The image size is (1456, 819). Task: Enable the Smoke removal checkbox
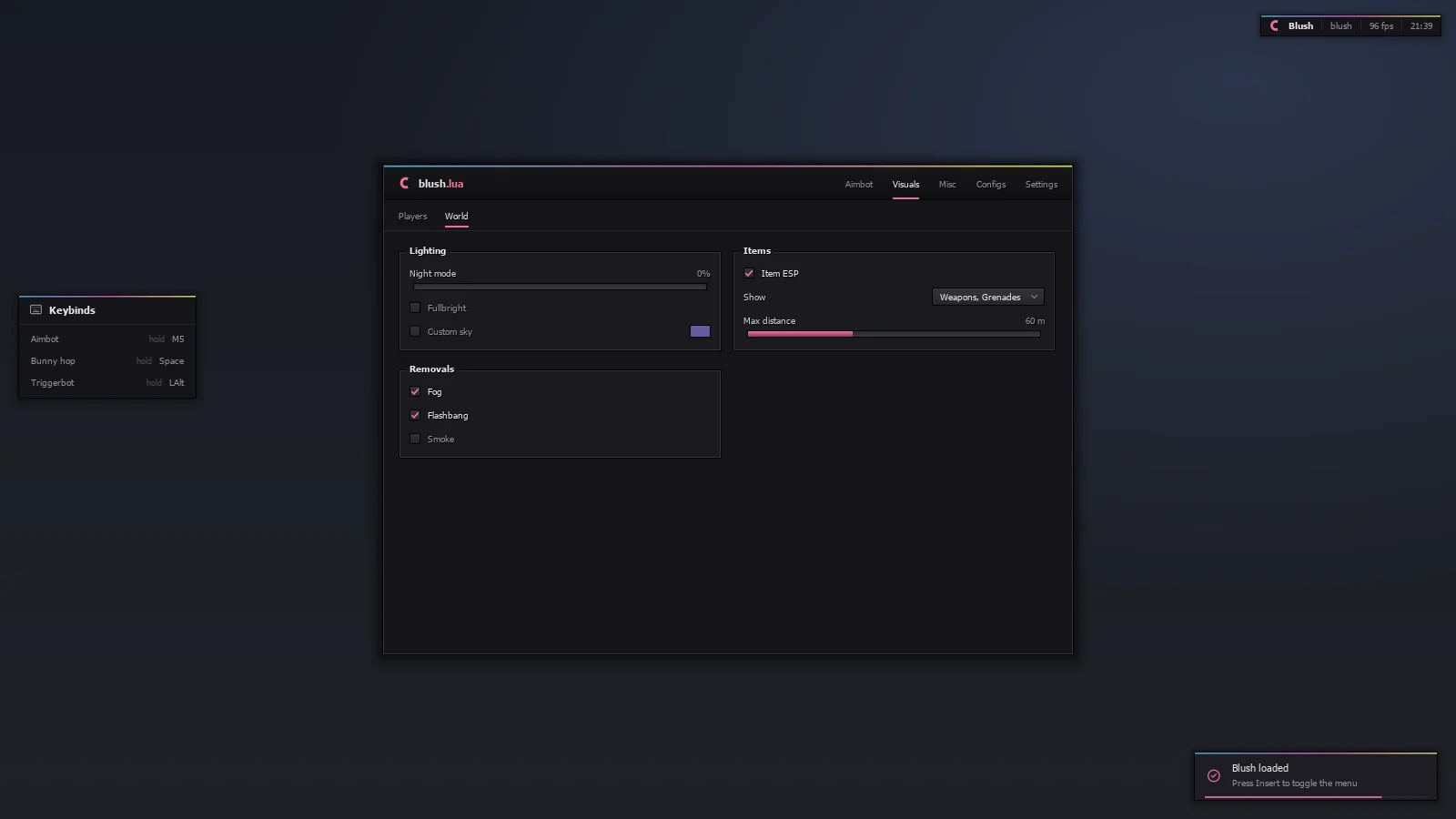[415, 440]
